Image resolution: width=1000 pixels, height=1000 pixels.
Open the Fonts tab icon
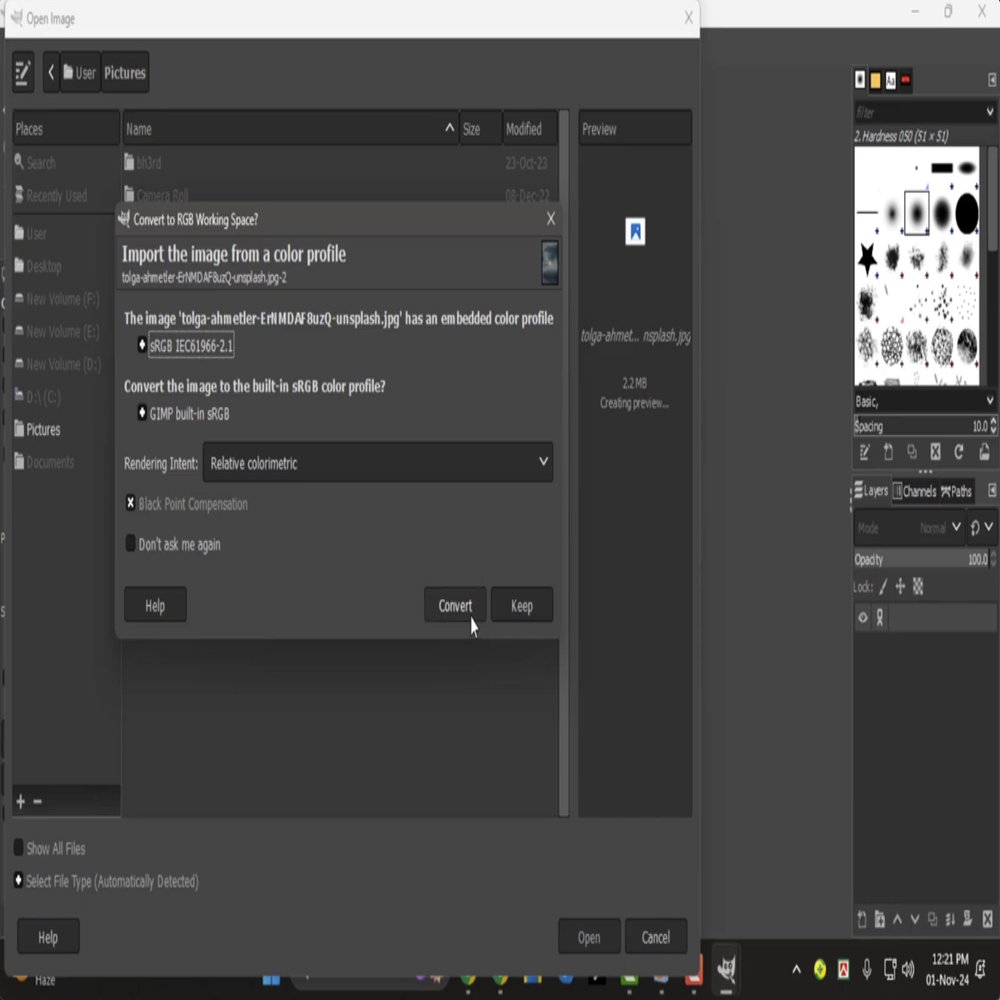[890, 81]
